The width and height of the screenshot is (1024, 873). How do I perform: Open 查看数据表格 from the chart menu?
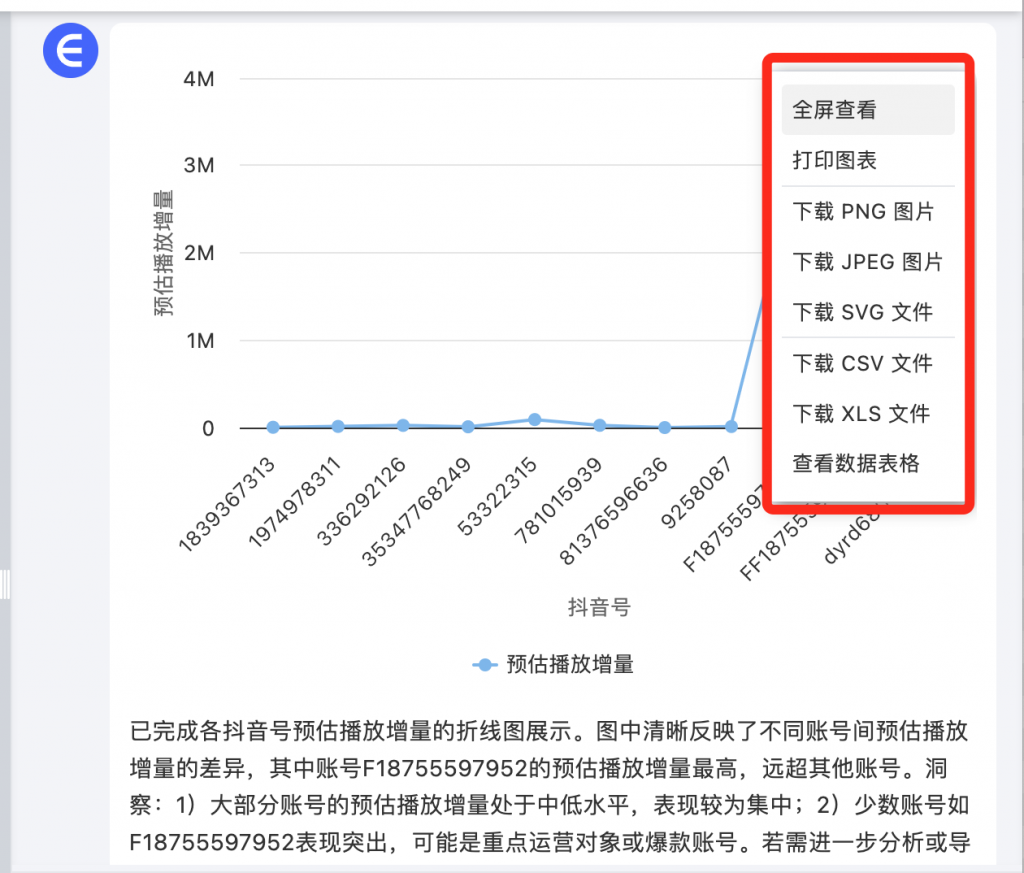[868, 463]
